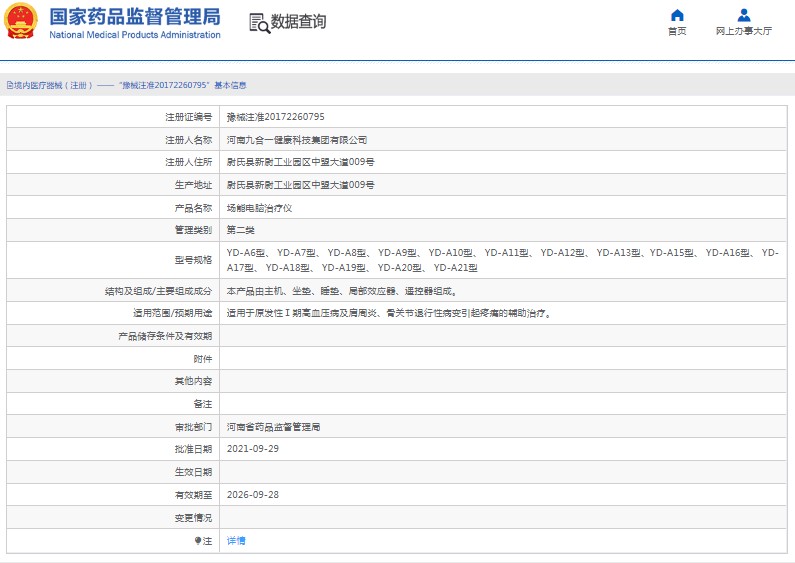This screenshot has height=563, width=795.
Task: Click the structure composition value 本产品由主机
Action: 341,291
